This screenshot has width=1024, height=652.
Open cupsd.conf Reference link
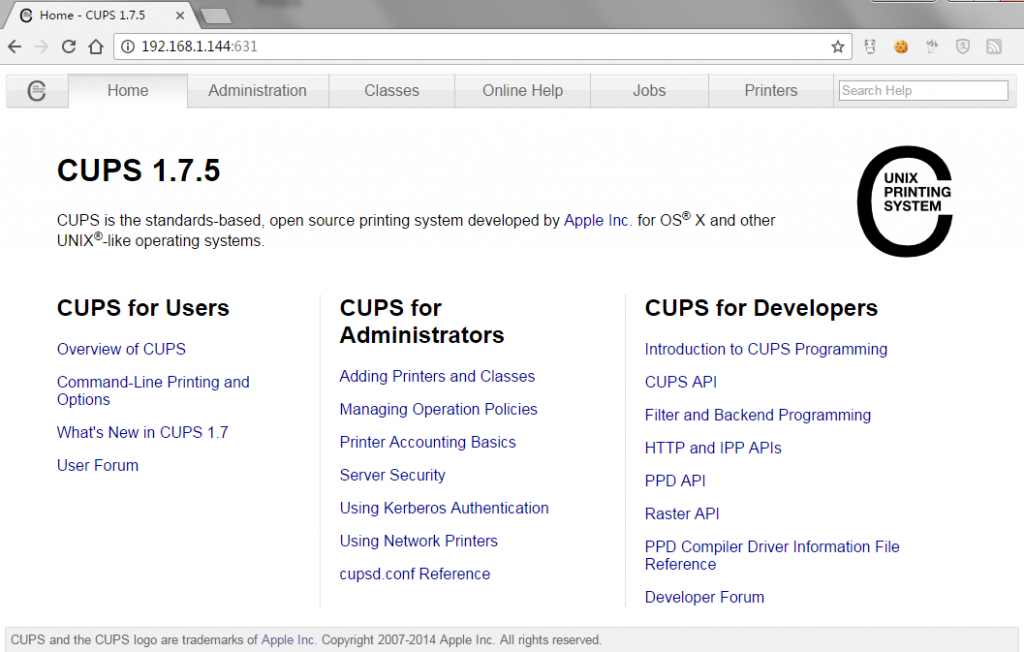(x=415, y=574)
